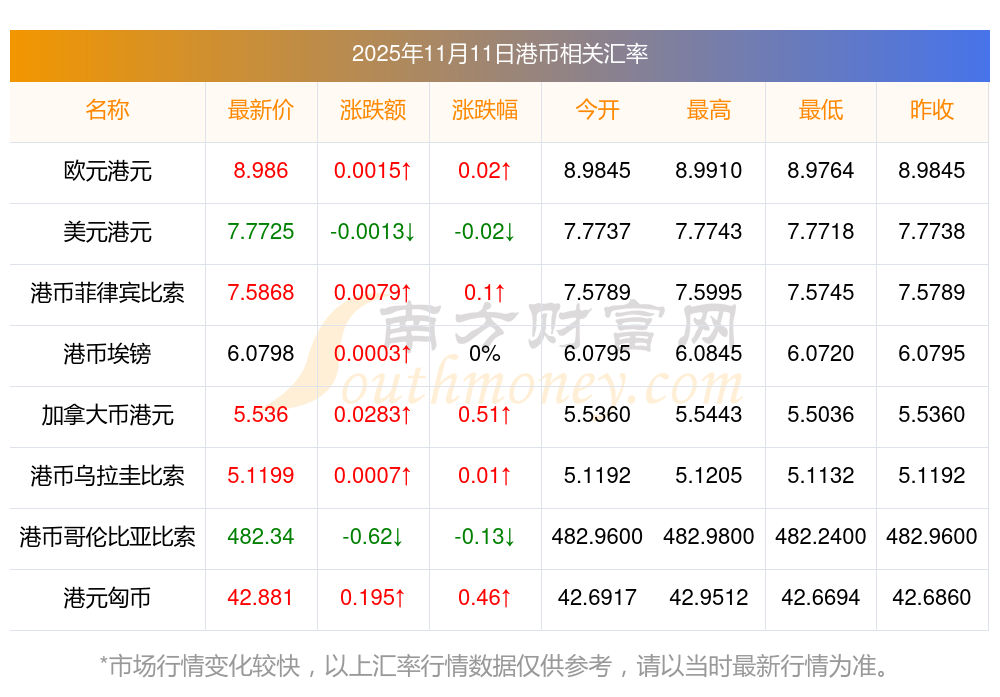Click percent change 0.51↑
This screenshot has width=1000, height=697.
click(x=485, y=415)
